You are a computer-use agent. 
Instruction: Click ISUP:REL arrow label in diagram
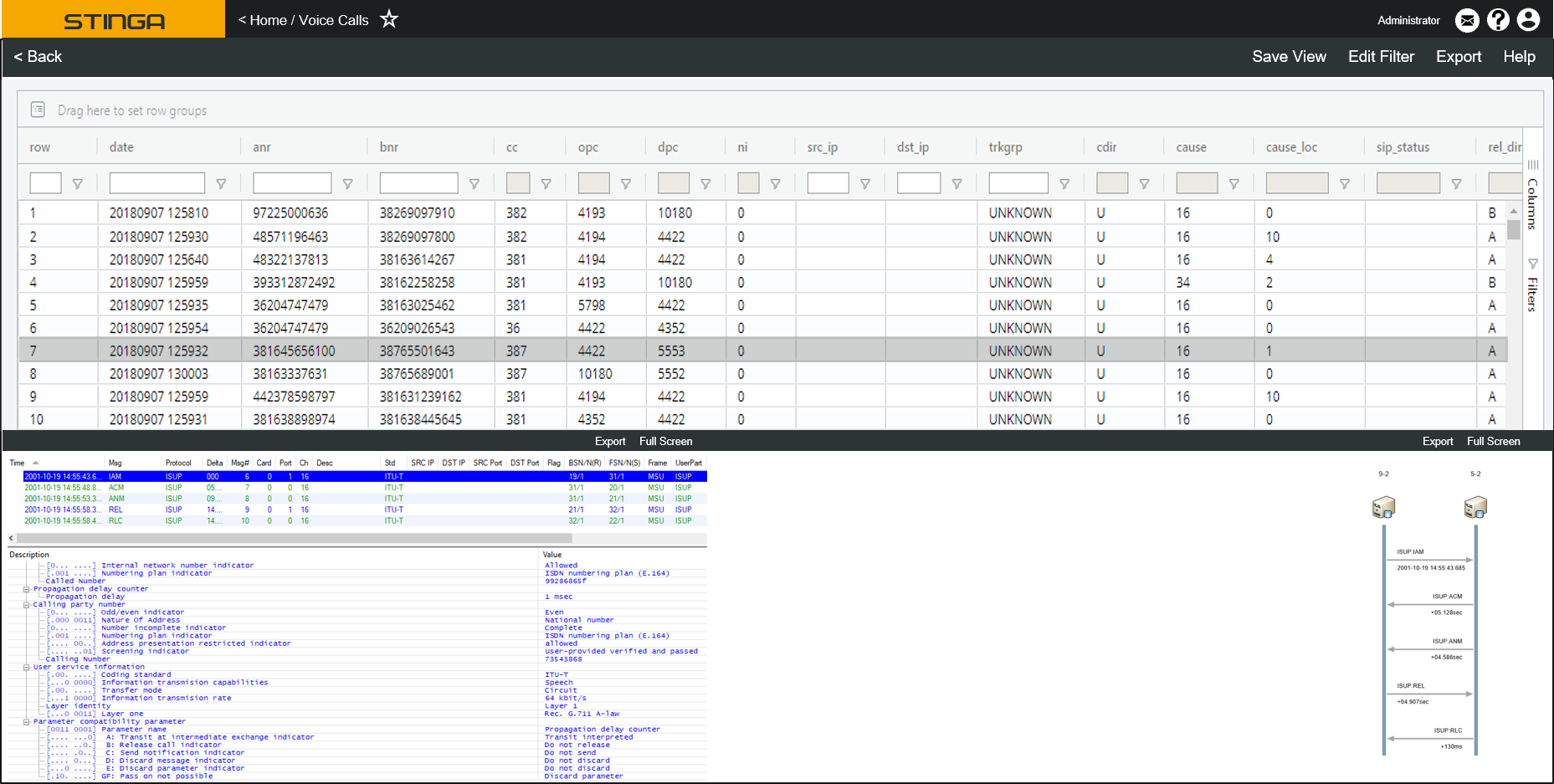pyautogui.click(x=1410, y=686)
